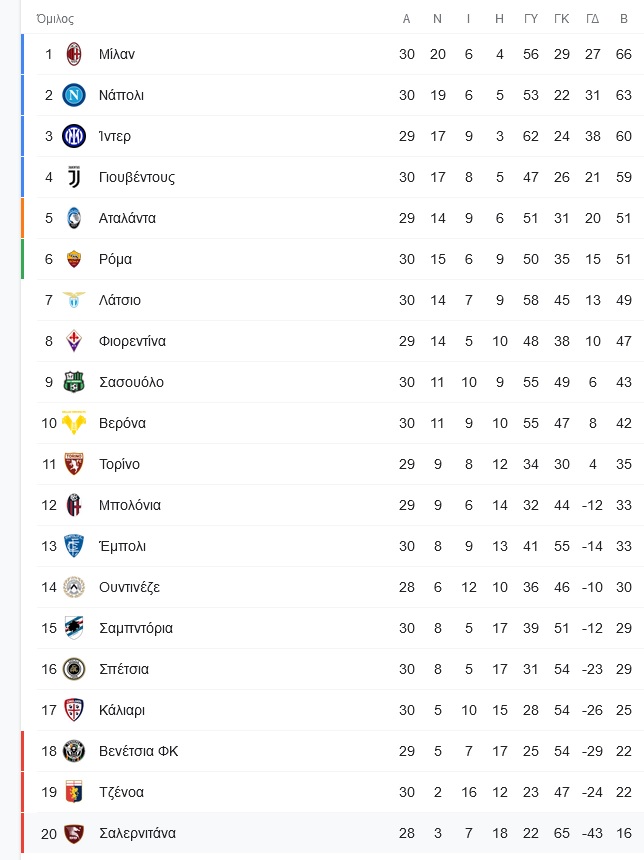The height and width of the screenshot is (860, 644).
Task: Click the Sassuolo club crest icon
Action: click(x=74, y=382)
